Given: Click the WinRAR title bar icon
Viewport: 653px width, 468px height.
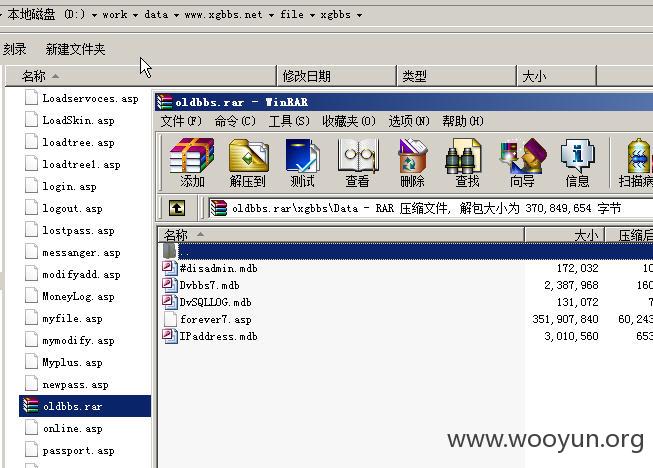Looking at the screenshot, I should point(164,102).
